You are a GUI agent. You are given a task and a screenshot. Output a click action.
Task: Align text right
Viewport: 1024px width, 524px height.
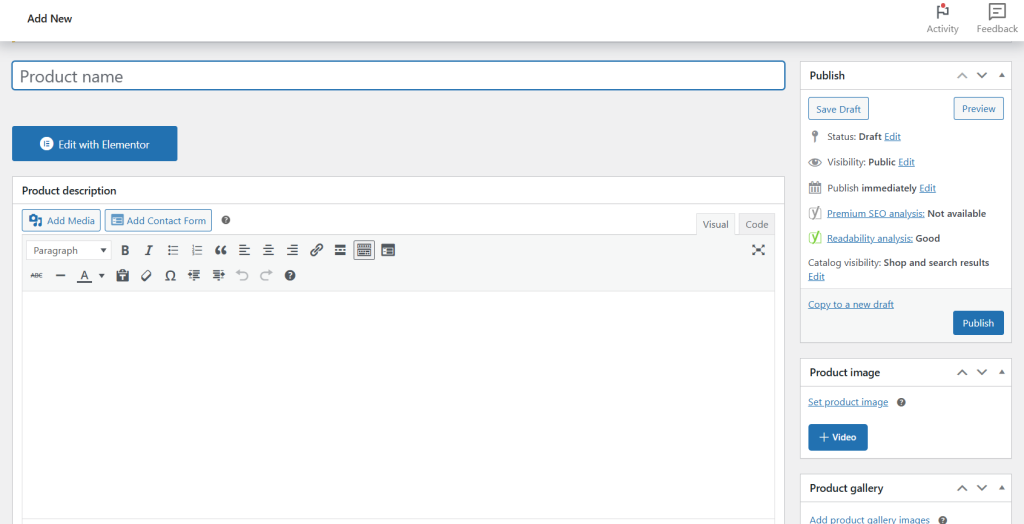point(293,250)
